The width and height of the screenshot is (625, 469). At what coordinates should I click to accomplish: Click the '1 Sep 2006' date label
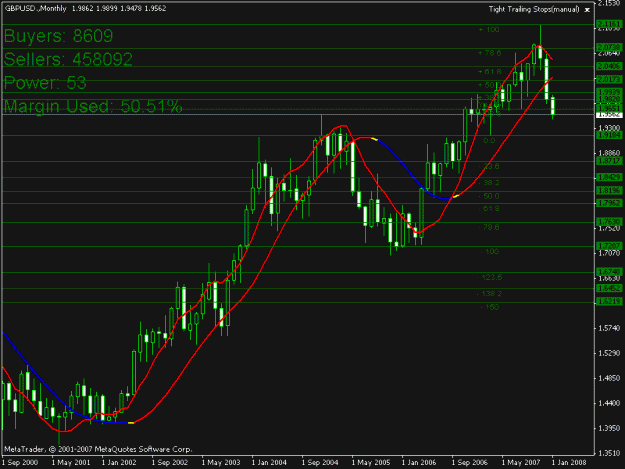(x=470, y=463)
